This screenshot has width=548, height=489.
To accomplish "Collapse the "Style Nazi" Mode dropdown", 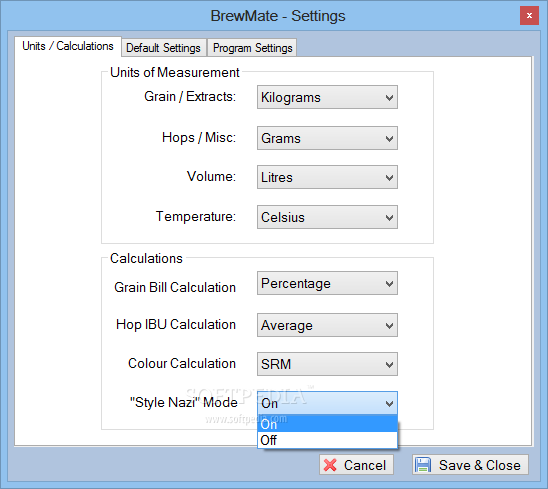I will click(327, 403).
